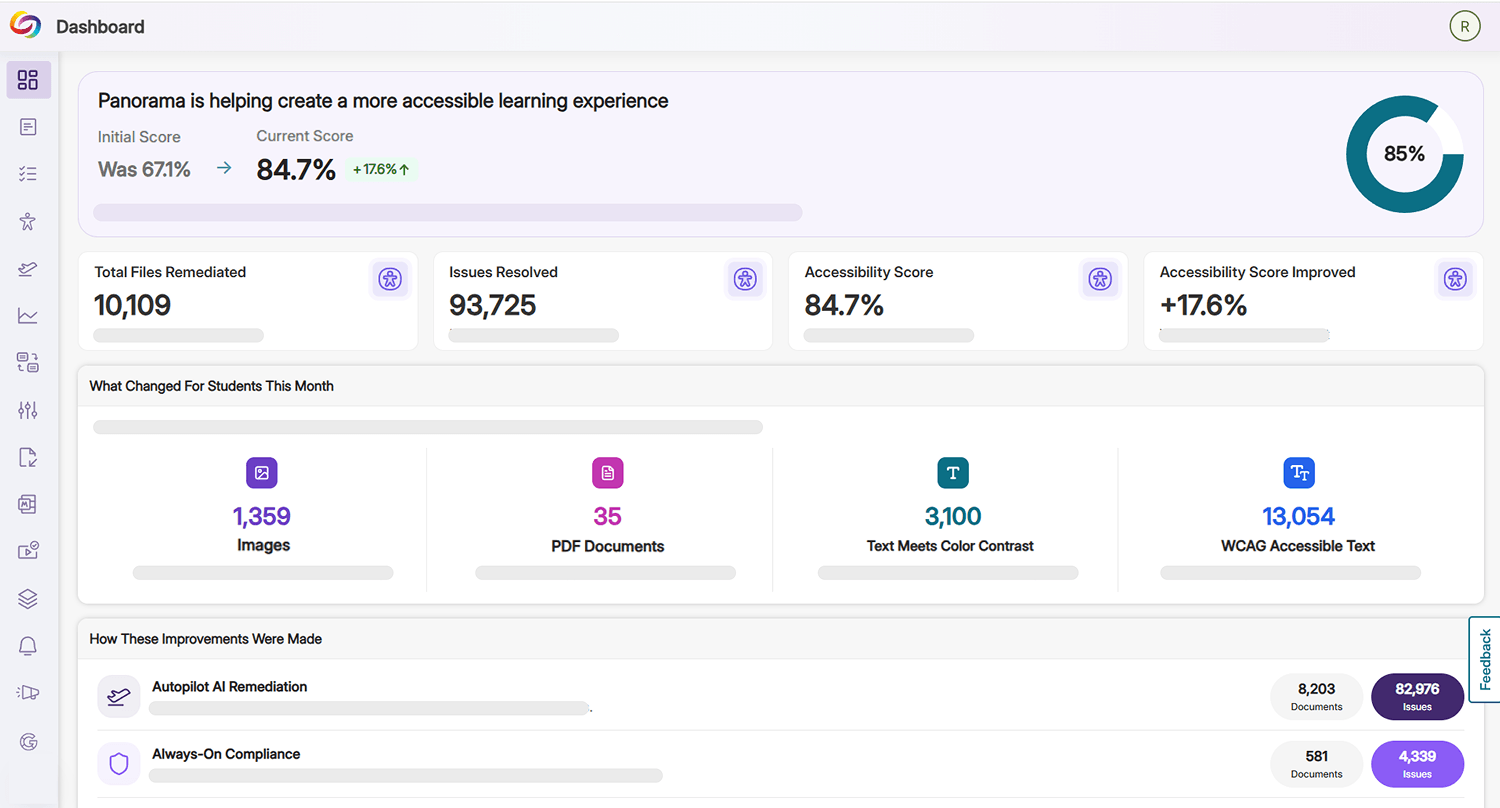
Task: Click the accessibility icon on Total Files Remediated card
Action: tap(389, 279)
